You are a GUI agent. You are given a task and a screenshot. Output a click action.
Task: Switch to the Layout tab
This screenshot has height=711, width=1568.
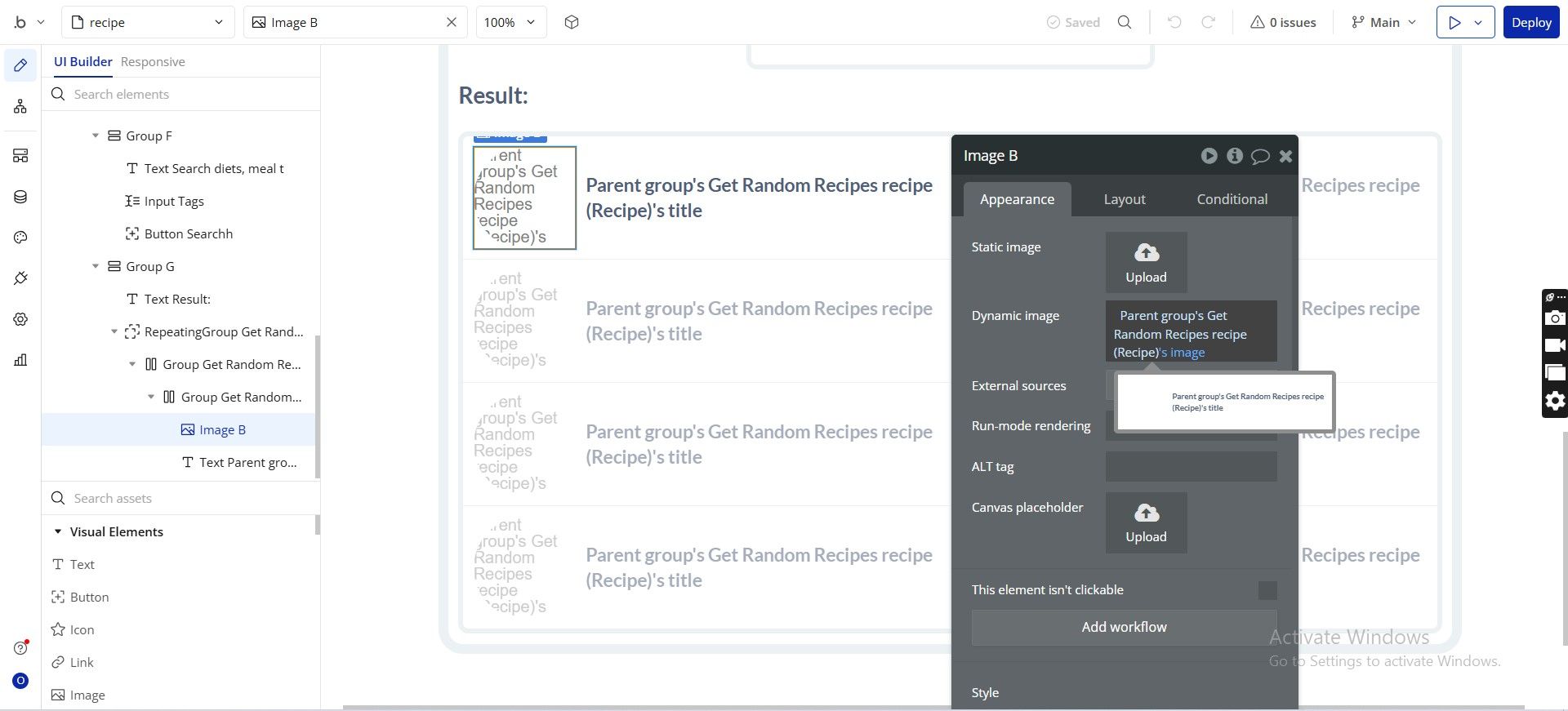(1125, 199)
